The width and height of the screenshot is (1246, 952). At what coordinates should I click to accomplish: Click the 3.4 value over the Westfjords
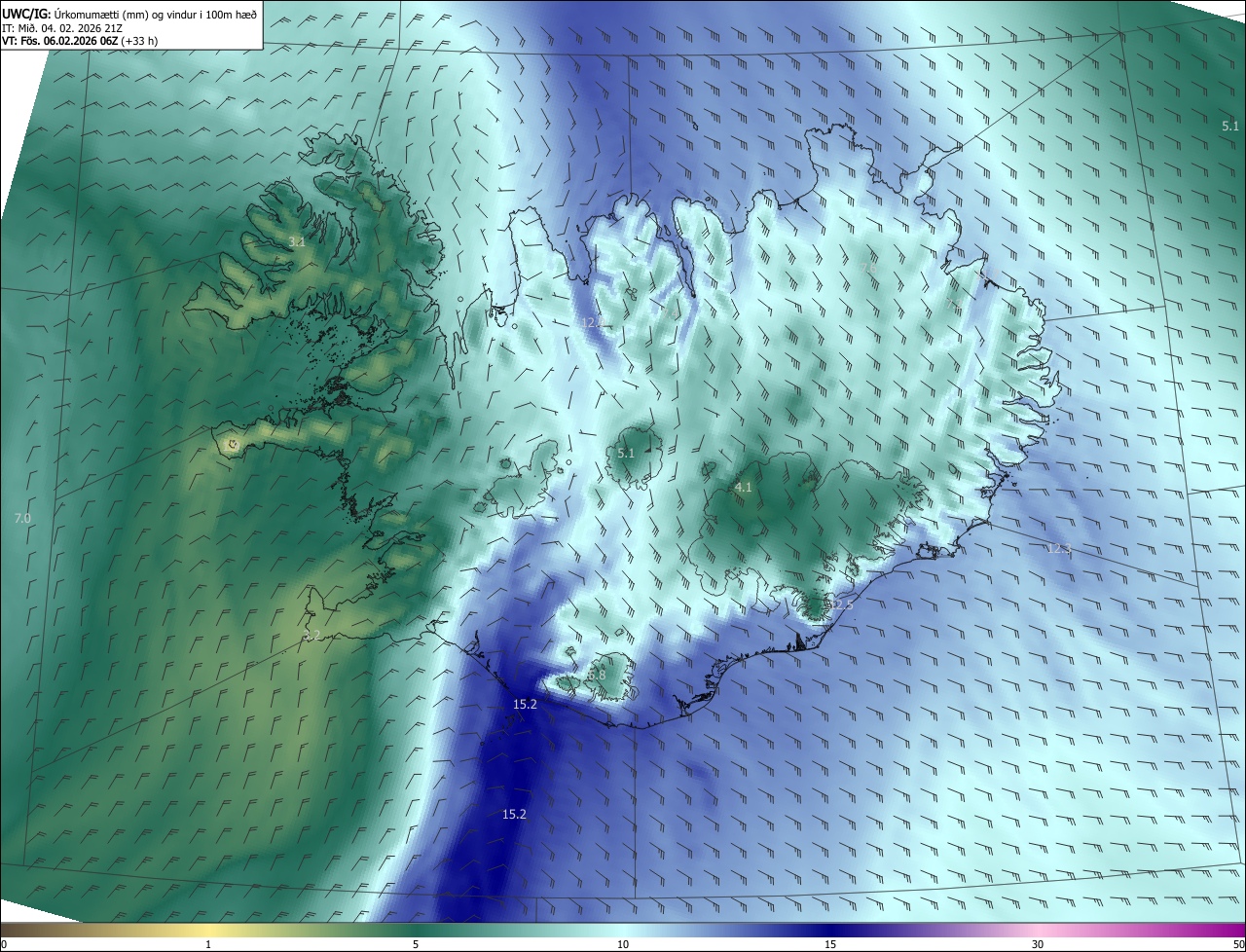tap(296, 241)
